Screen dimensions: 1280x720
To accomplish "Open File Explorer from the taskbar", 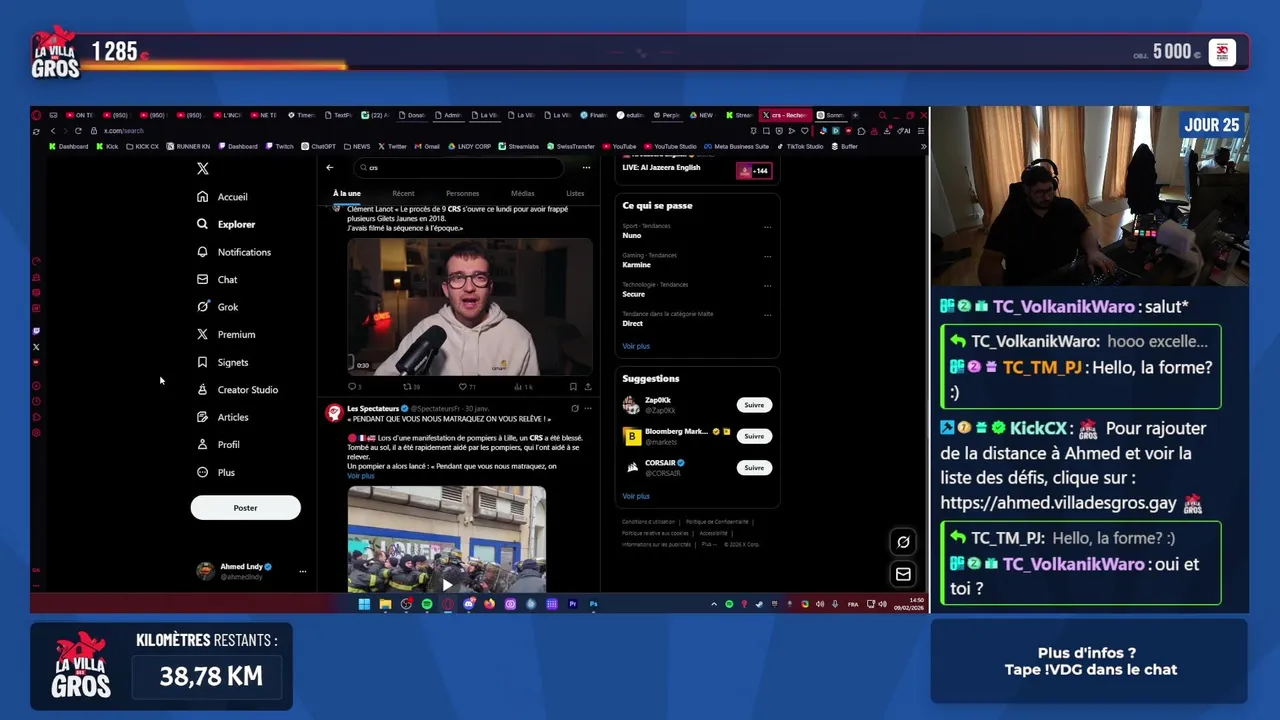I will (385, 604).
